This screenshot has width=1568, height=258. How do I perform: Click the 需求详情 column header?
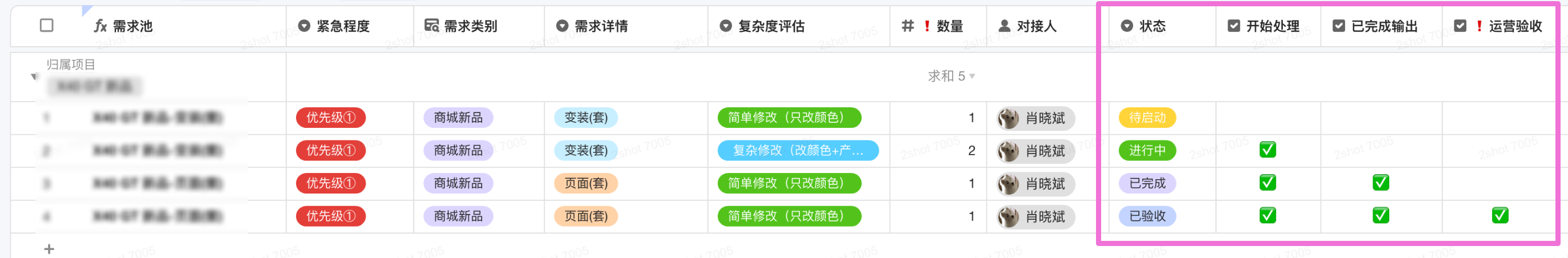point(601,26)
